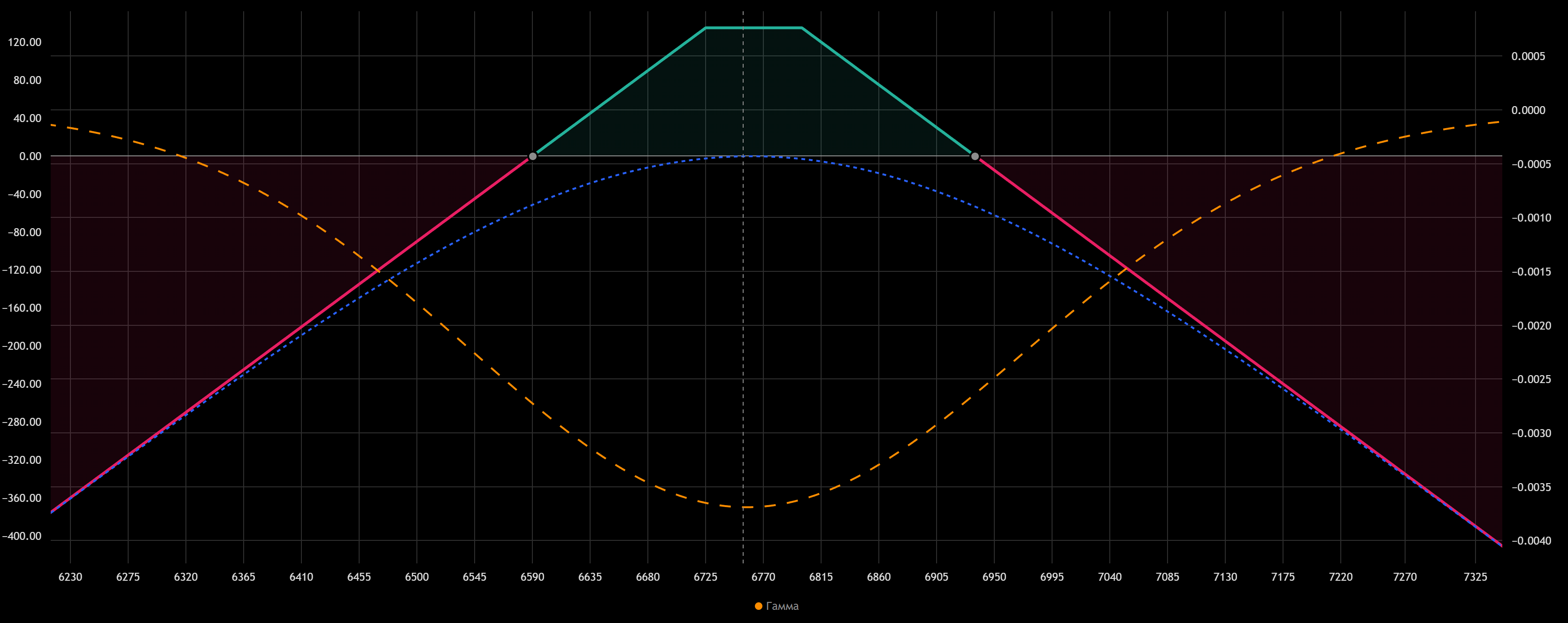
Task: Select the −400.00 left axis label
Action: tap(22, 537)
